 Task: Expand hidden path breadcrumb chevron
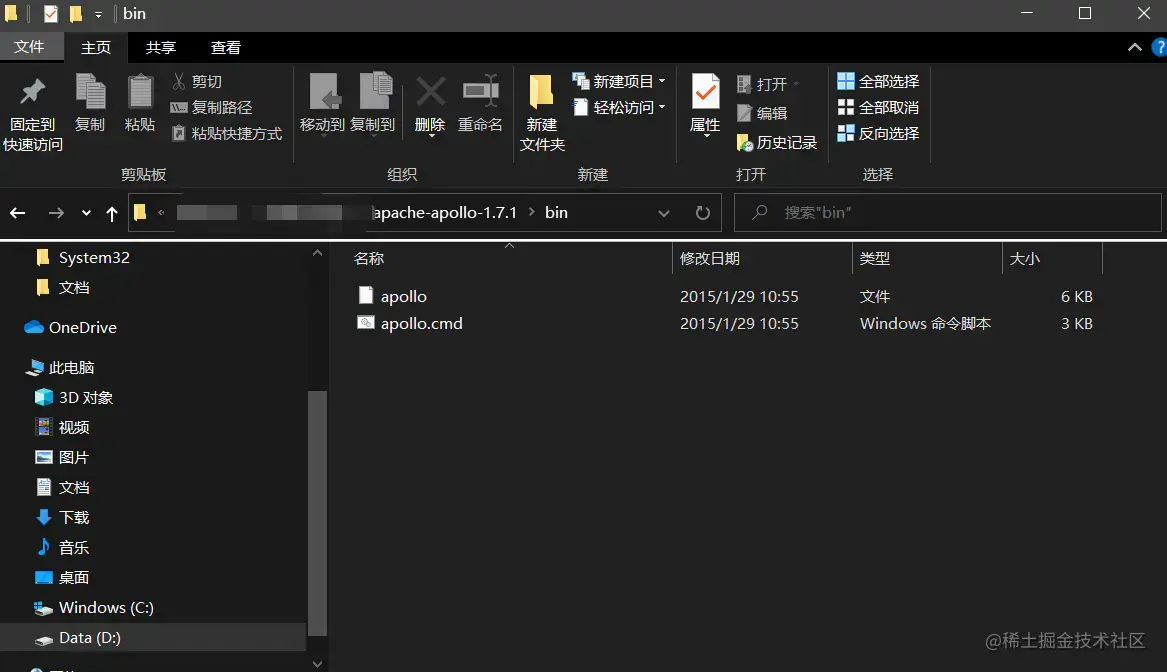click(x=161, y=213)
